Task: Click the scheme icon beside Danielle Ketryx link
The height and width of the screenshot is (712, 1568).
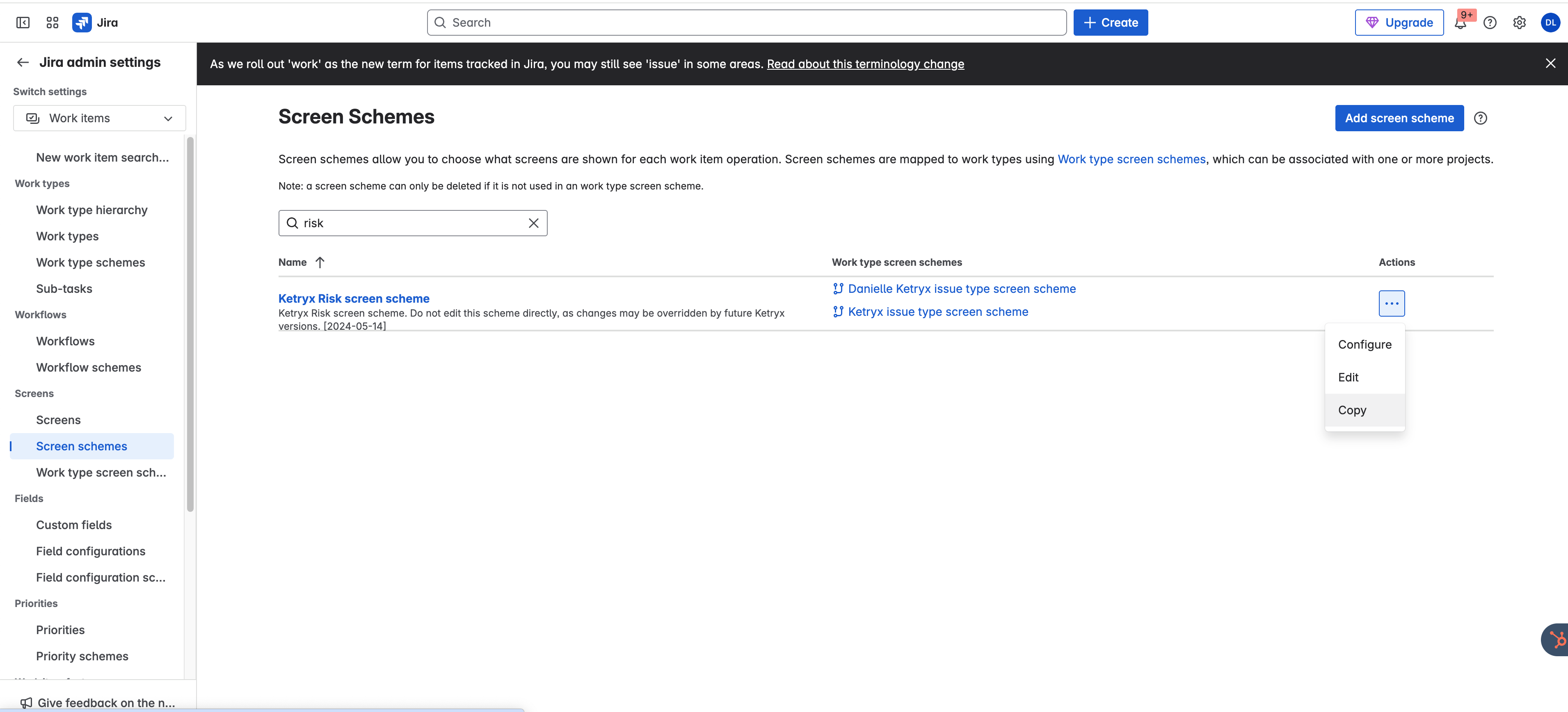Action: 838,289
